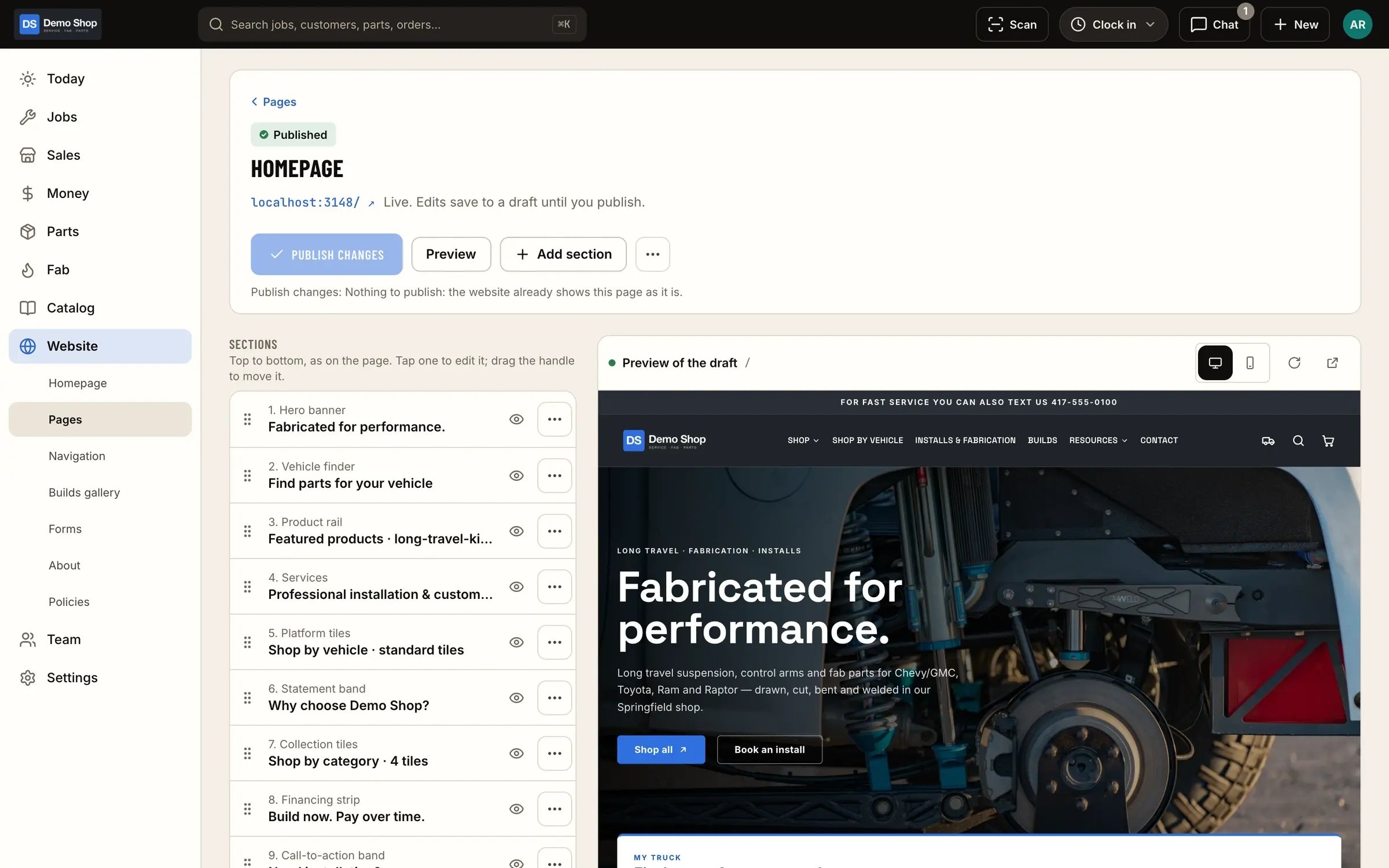Hide the Services section

coord(516,587)
